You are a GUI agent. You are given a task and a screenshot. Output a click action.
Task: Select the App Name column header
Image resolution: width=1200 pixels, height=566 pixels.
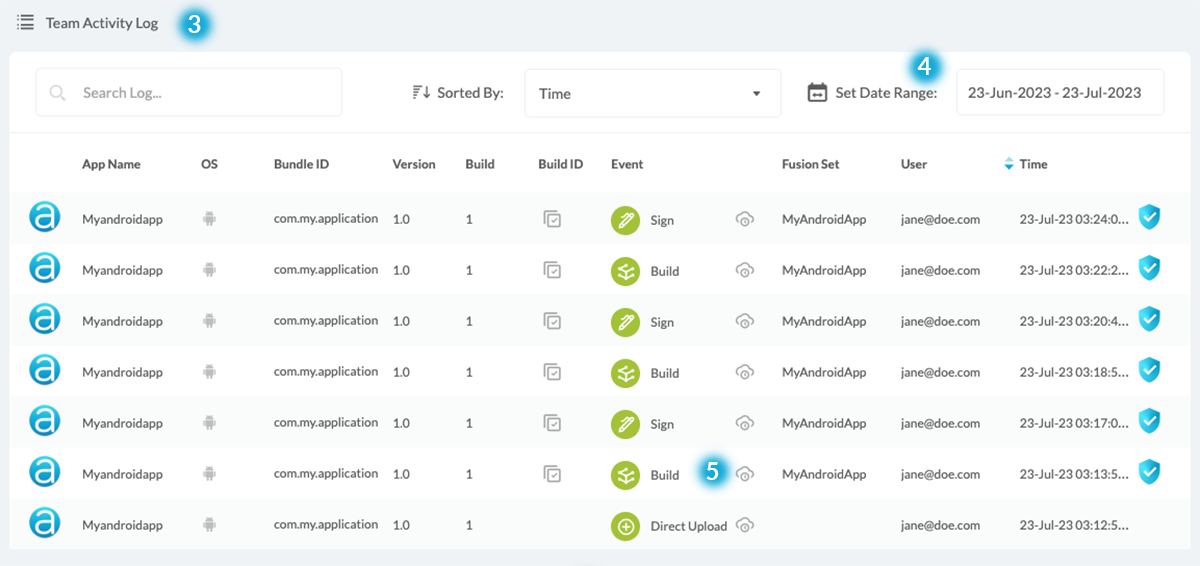pos(111,164)
